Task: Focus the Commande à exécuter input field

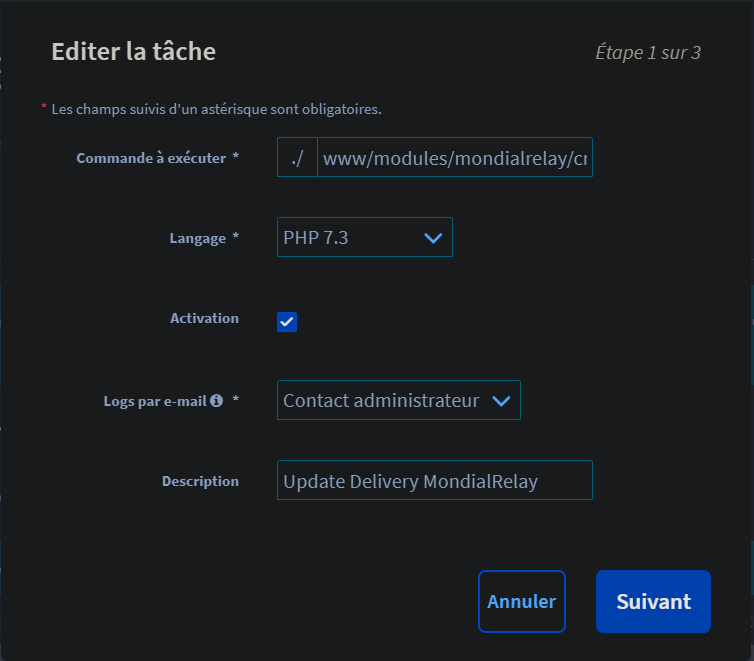Action: pyautogui.click(x=454, y=158)
